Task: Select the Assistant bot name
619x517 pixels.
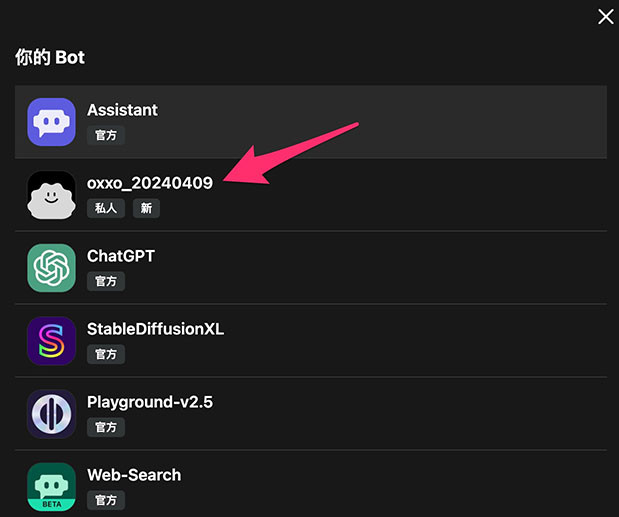Action: pos(122,110)
